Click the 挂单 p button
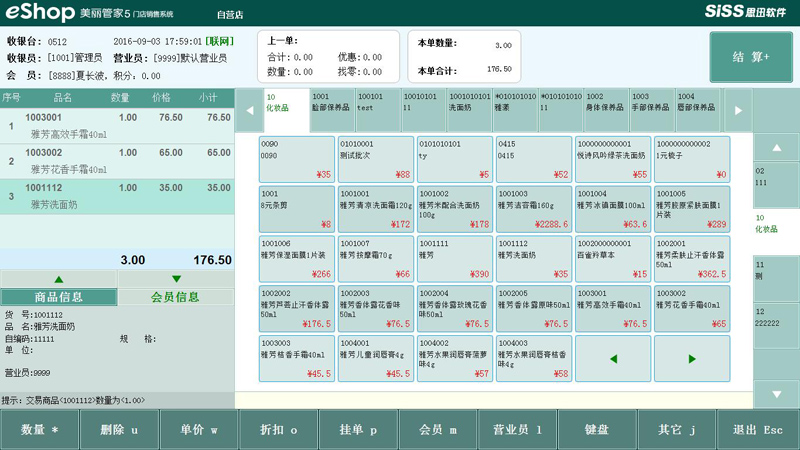The height and width of the screenshot is (450, 800). tap(358, 430)
